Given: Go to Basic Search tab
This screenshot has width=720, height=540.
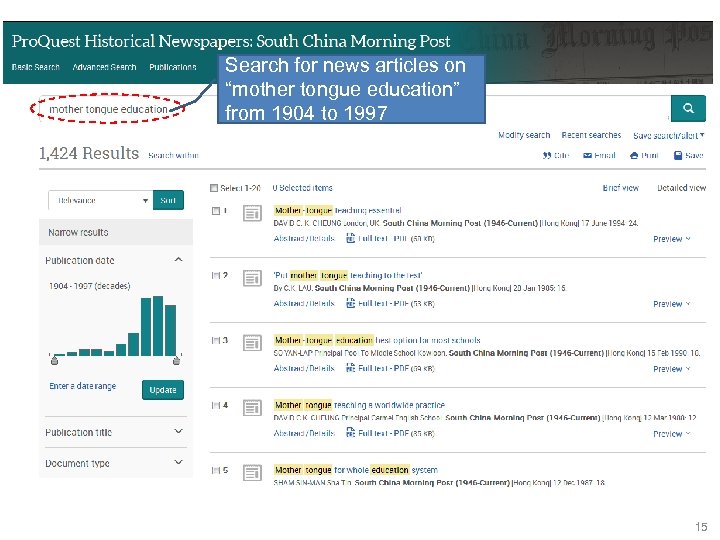Looking at the screenshot, I should click(x=36, y=67).
